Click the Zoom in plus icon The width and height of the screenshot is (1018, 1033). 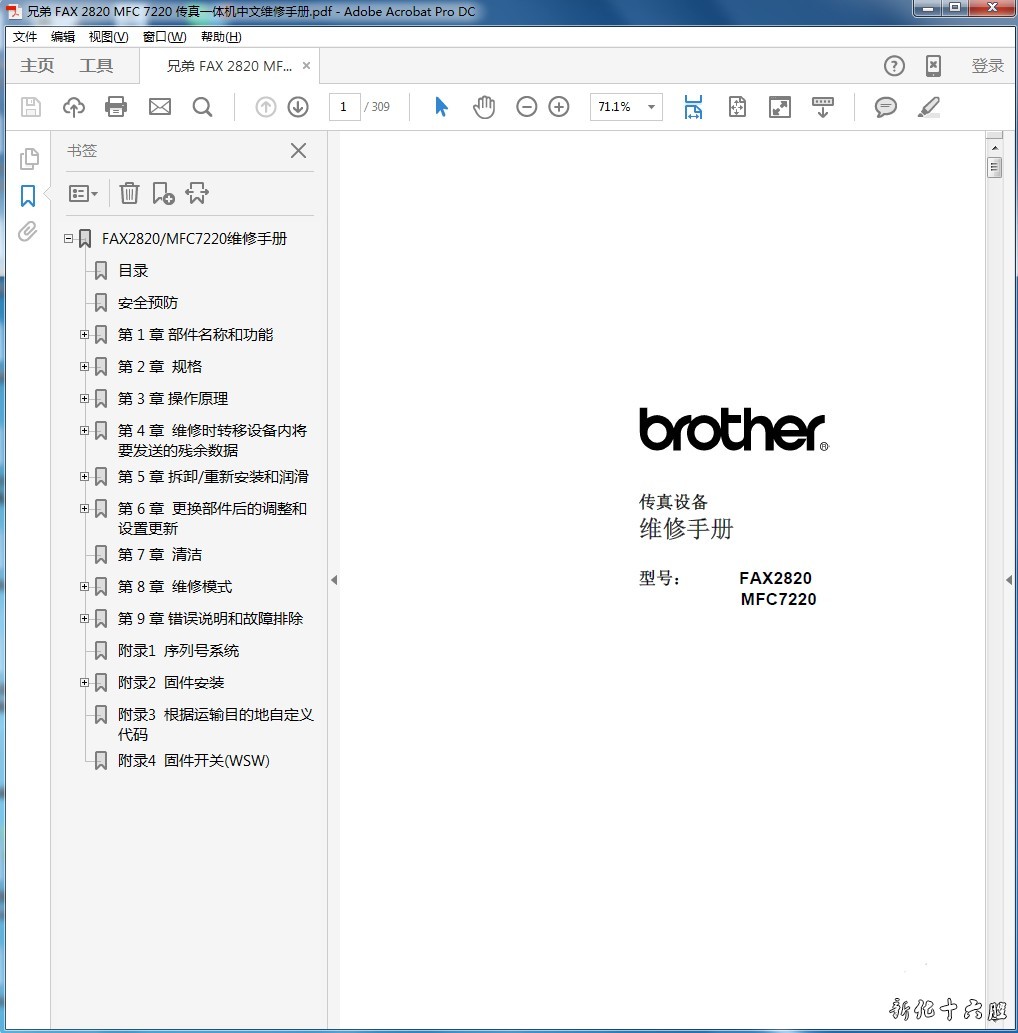(x=559, y=107)
